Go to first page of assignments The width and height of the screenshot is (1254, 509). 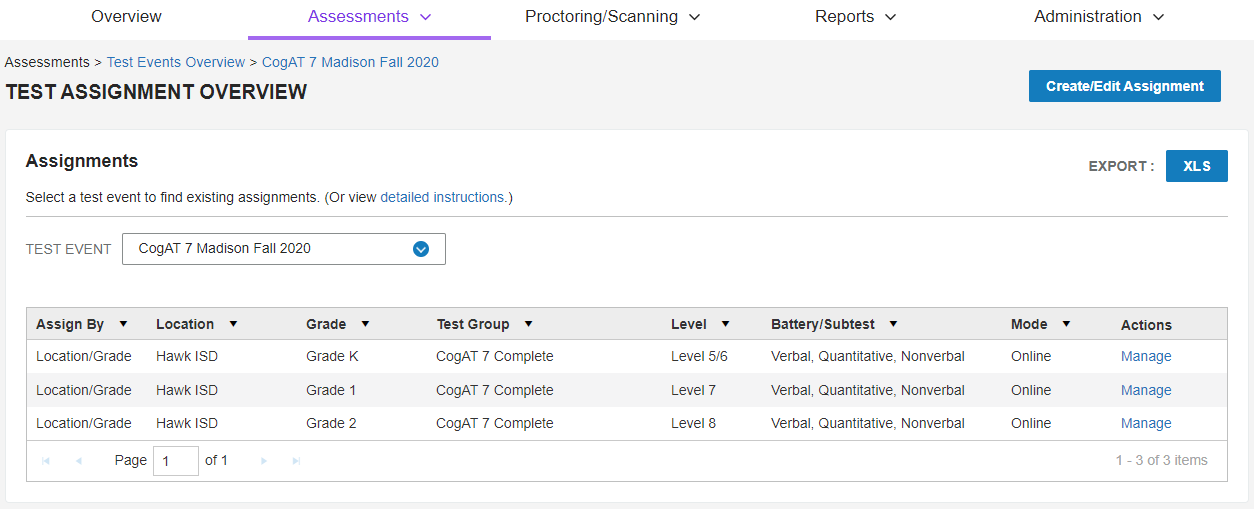pyautogui.click(x=46, y=461)
